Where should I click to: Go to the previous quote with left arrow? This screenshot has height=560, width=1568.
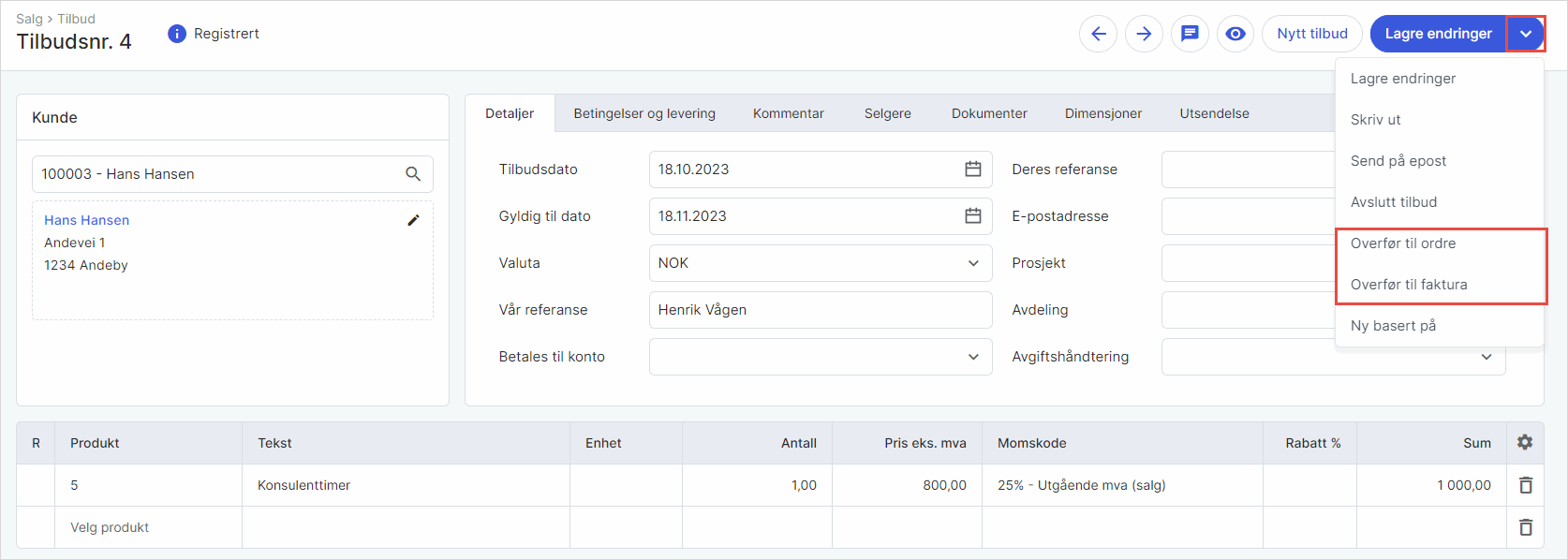point(1098,34)
